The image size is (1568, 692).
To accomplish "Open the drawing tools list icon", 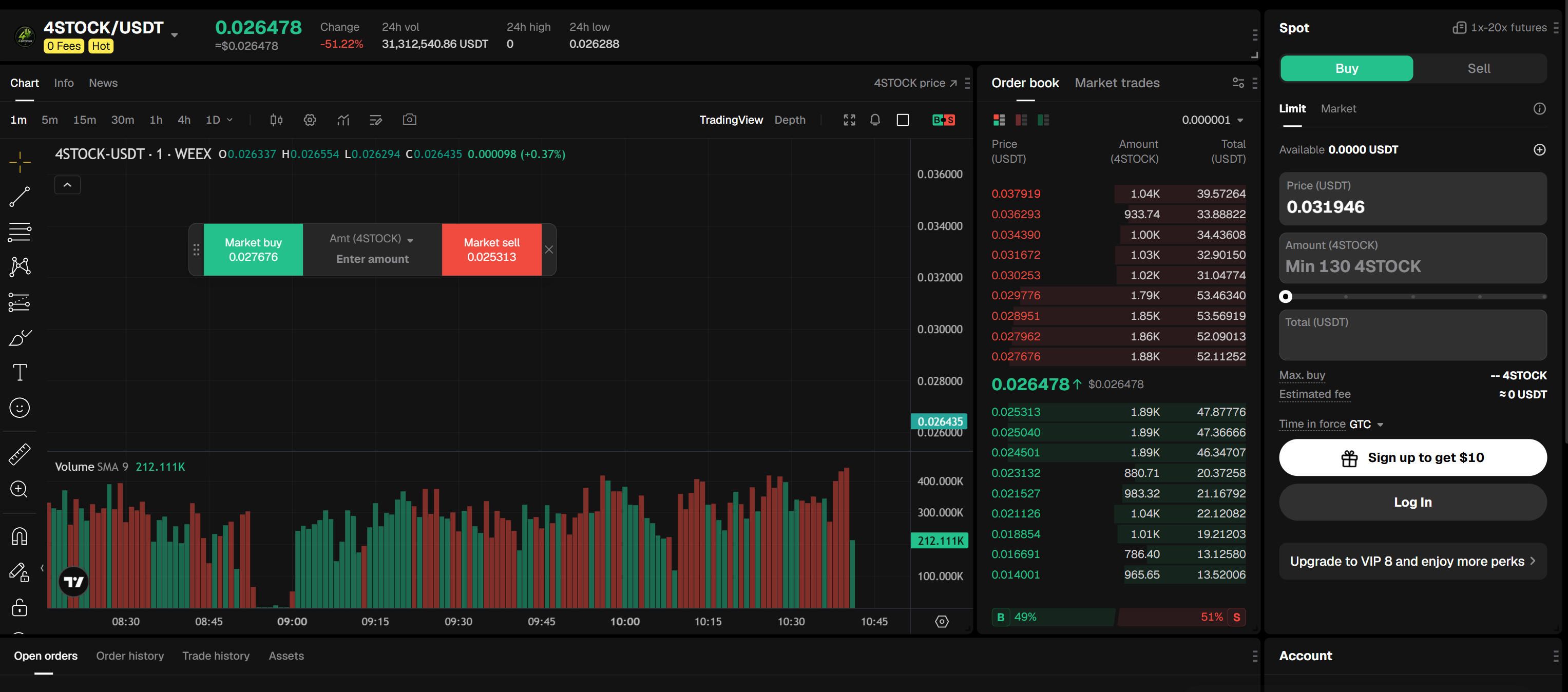I will (x=376, y=120).
